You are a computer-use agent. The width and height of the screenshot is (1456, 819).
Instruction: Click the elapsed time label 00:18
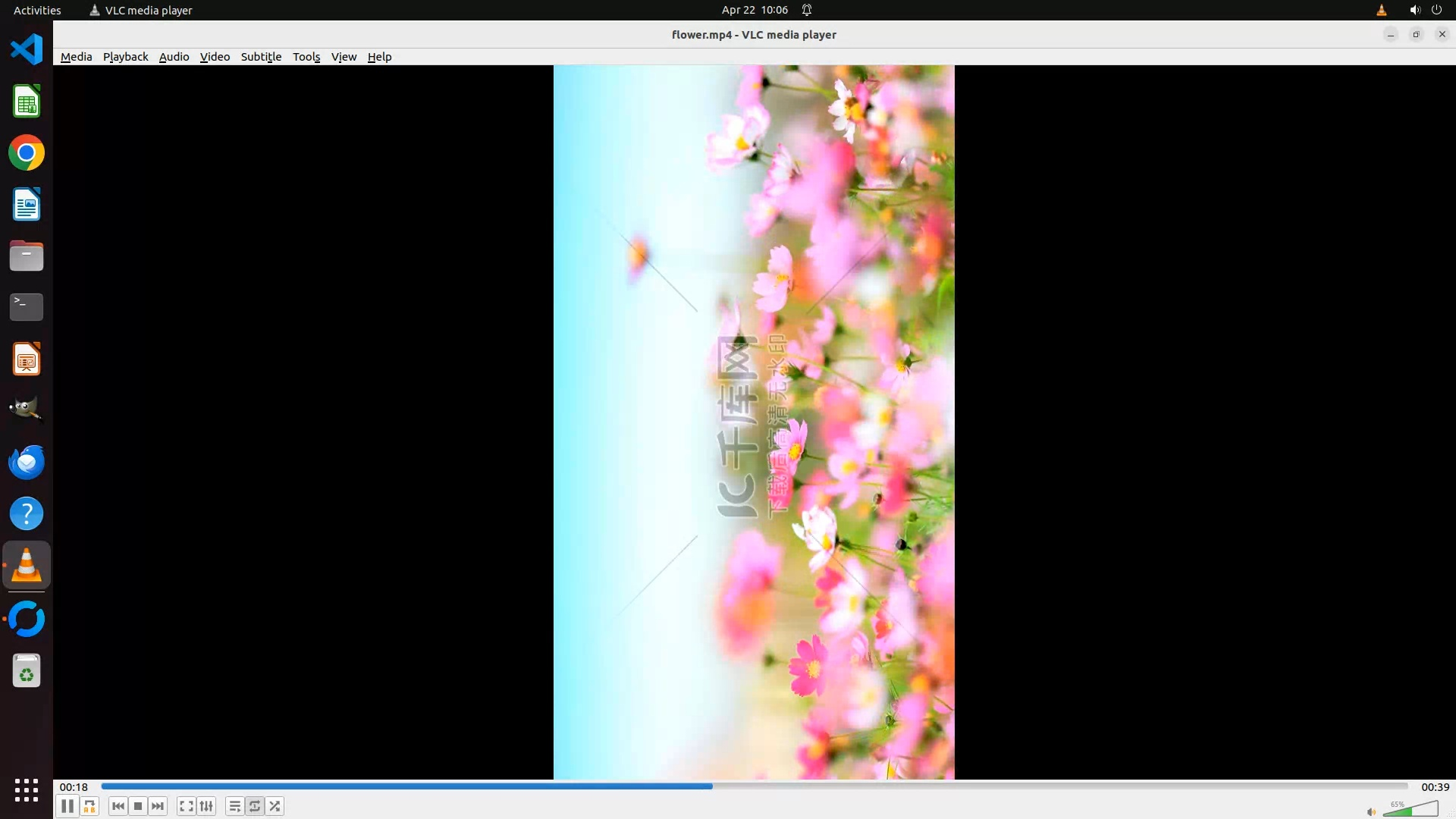coord(74,787)
